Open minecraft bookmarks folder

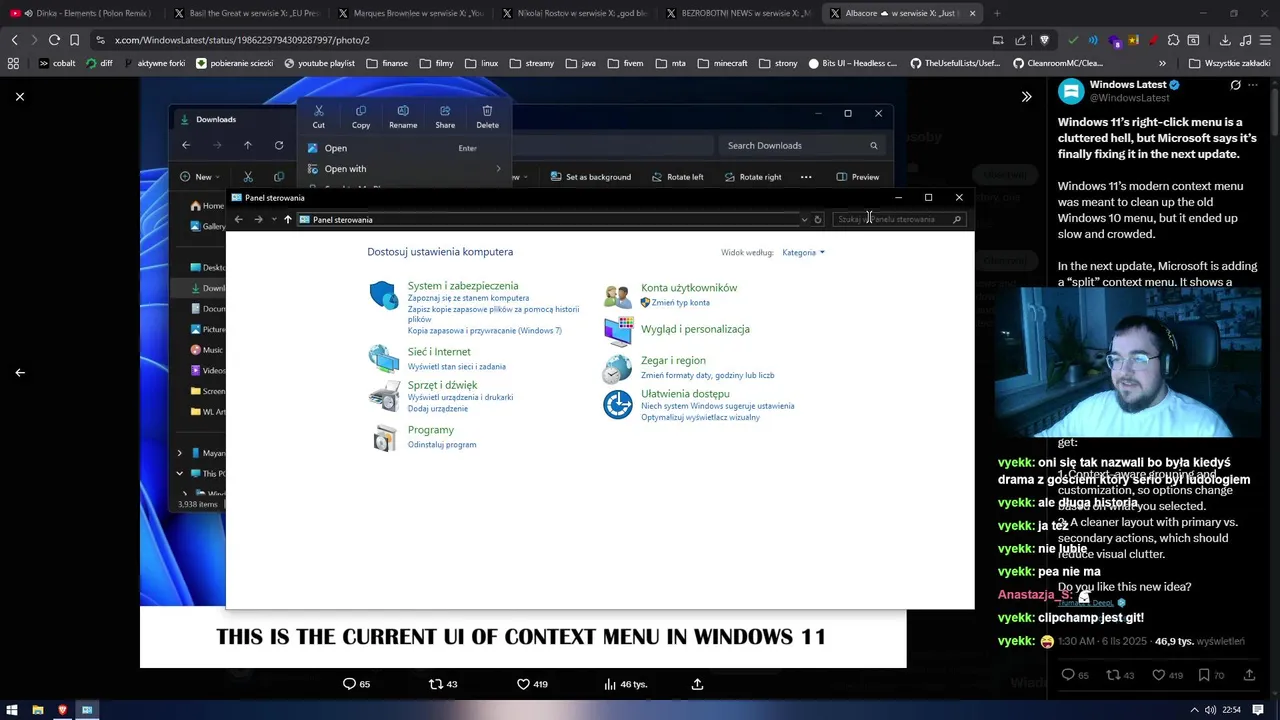click(x=722, y=63)
